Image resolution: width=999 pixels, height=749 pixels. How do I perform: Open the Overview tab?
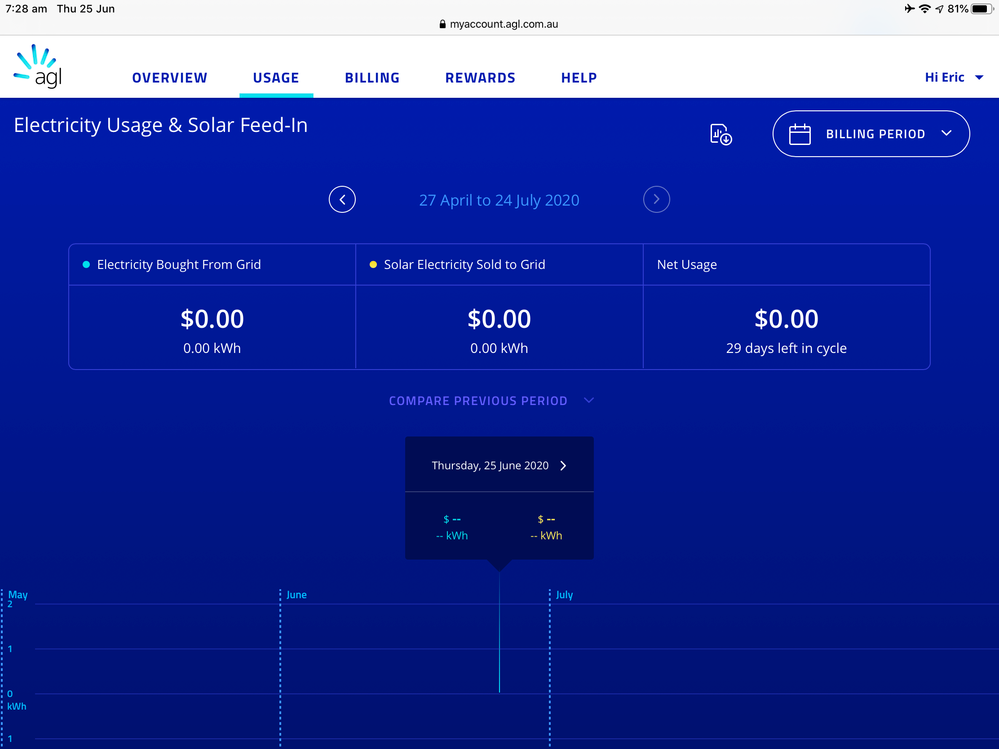coord(170,78)
